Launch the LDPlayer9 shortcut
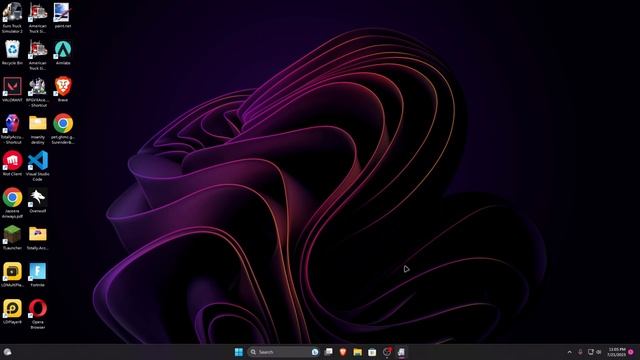The height and width of the screenshot is (360, 640). coord(12,312)
